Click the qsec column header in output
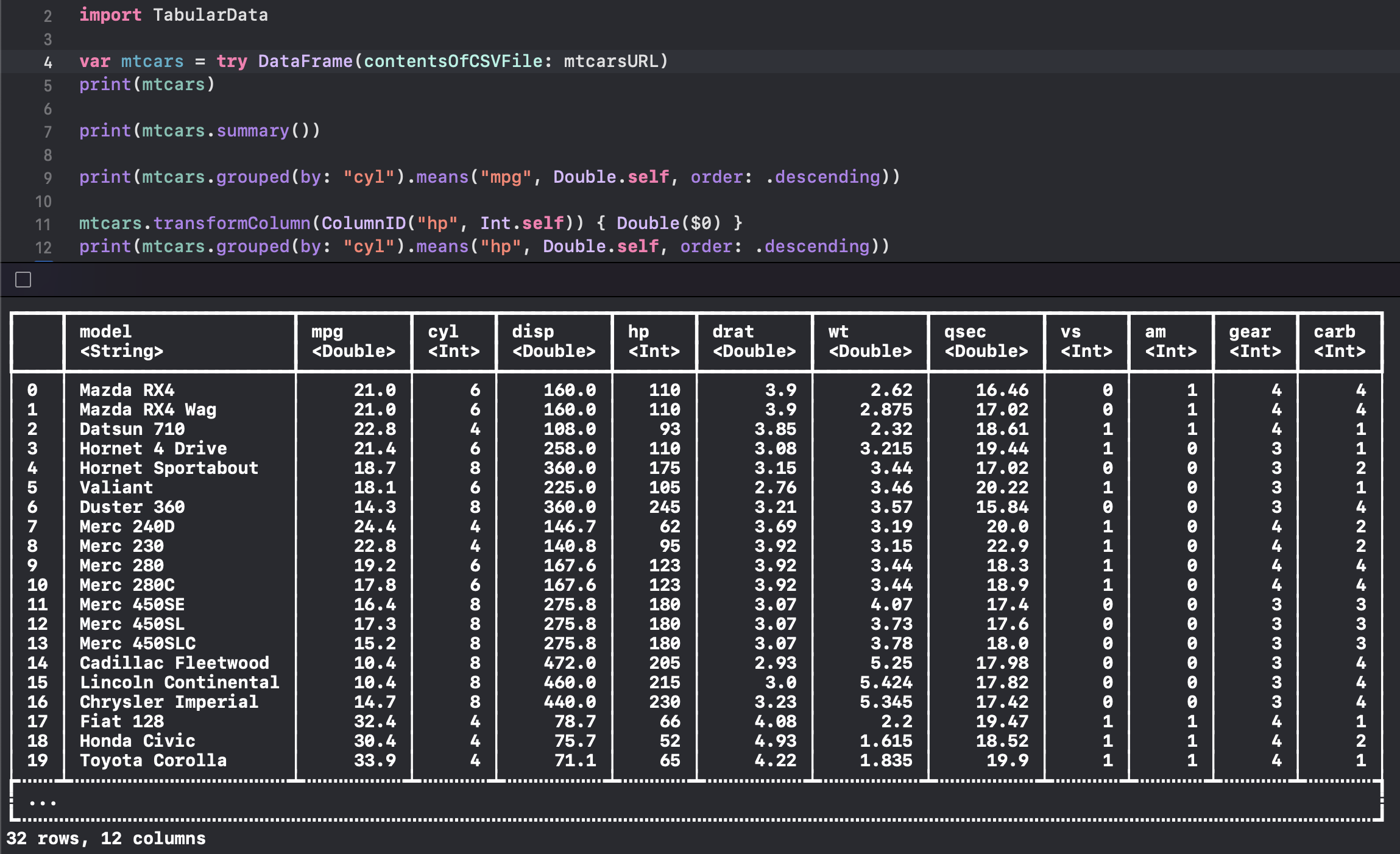This screenshot has height=854, width=1400. click(x=965, y=332)
